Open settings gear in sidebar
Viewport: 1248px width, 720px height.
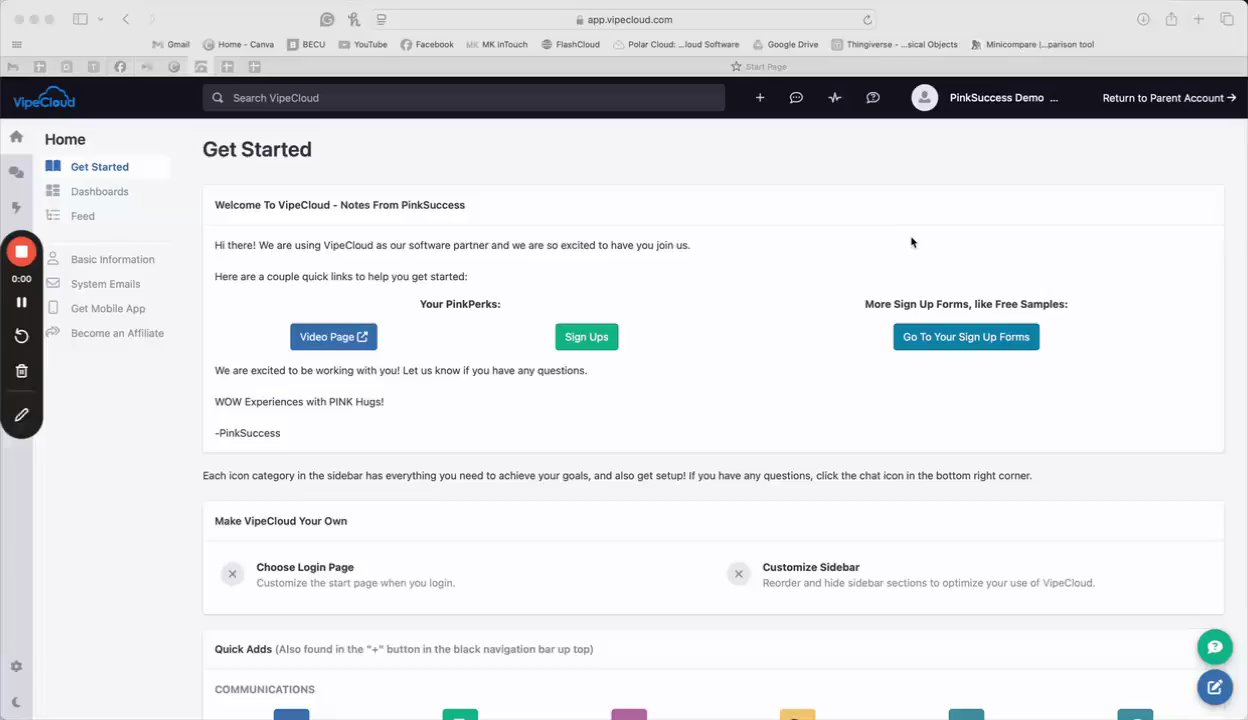16,667
